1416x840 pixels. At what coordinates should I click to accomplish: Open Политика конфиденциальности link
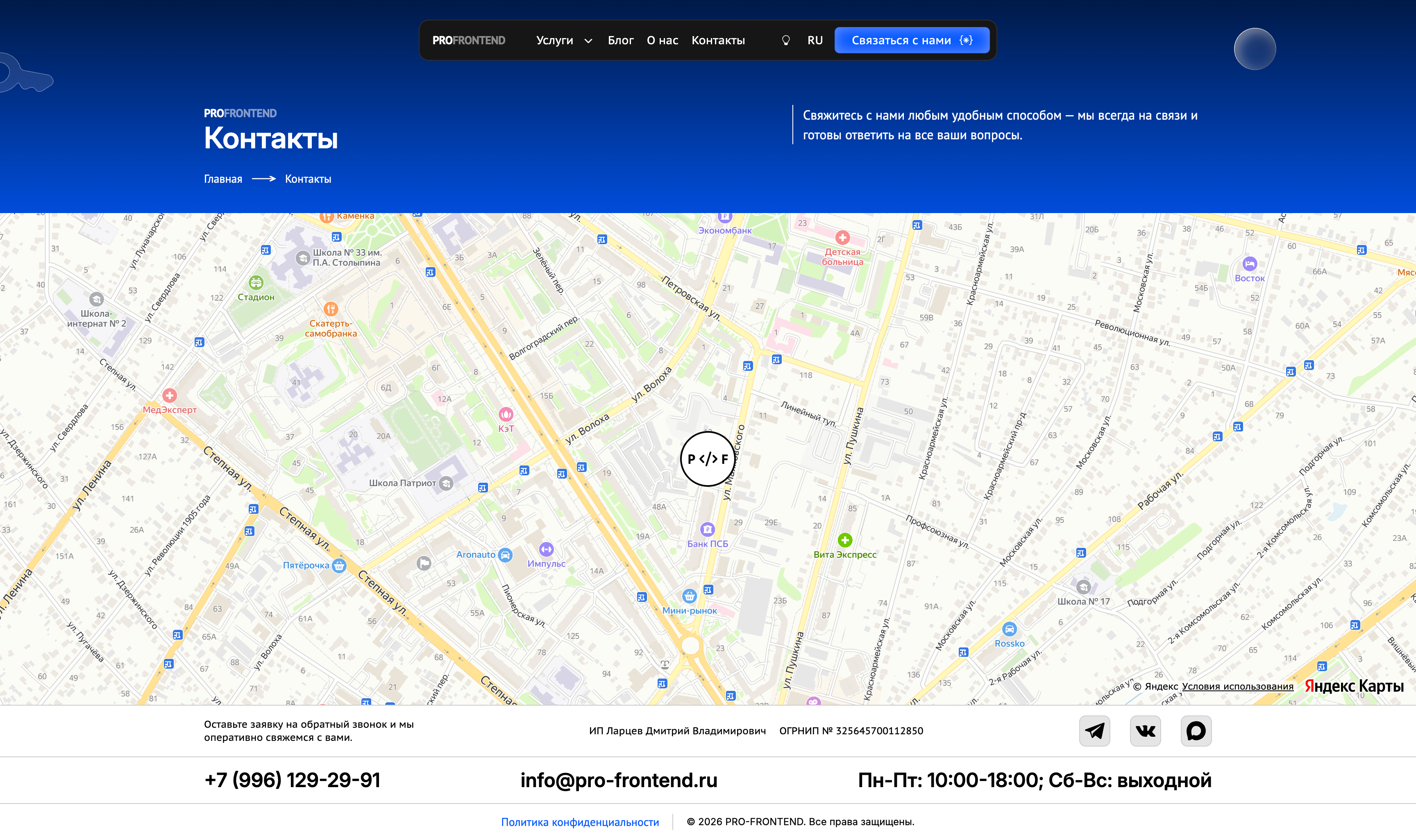click(579, 822)
